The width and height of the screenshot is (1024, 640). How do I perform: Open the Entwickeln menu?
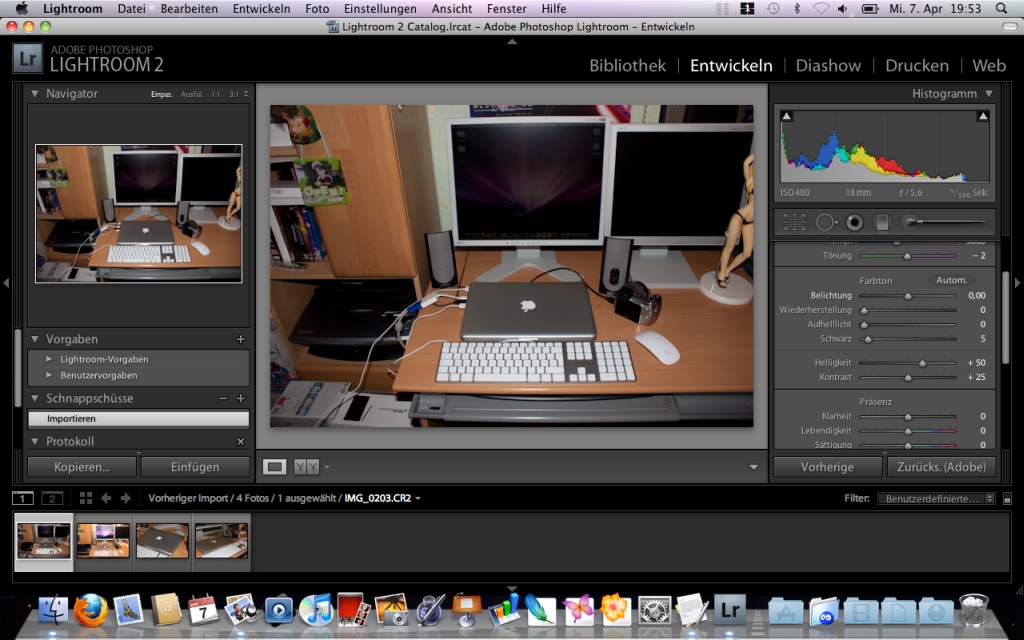[x=261, y=8]
